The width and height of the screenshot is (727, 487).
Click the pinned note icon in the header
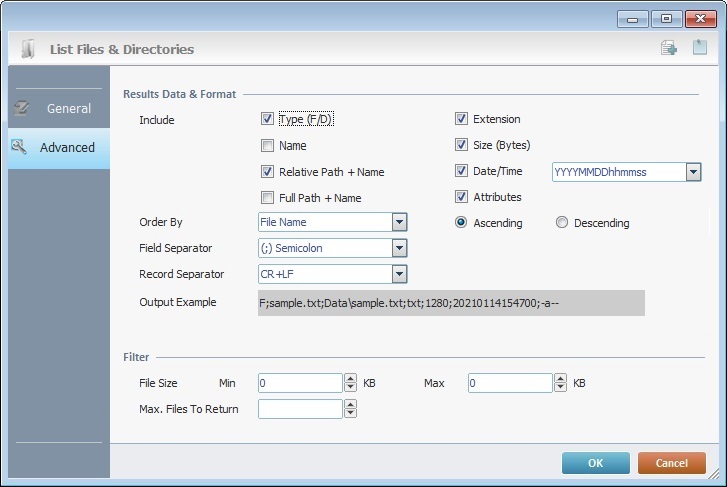(x=700, y=48)
